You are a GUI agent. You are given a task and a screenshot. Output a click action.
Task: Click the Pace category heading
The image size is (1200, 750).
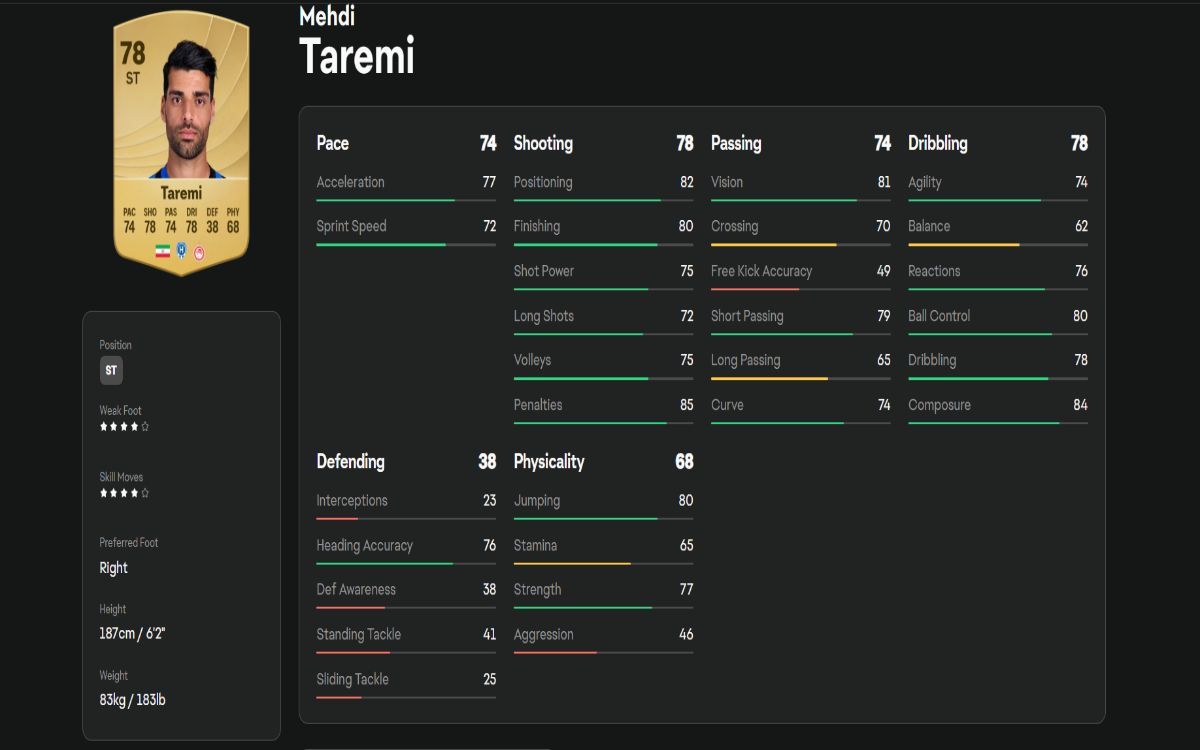[x=333, y=143]
